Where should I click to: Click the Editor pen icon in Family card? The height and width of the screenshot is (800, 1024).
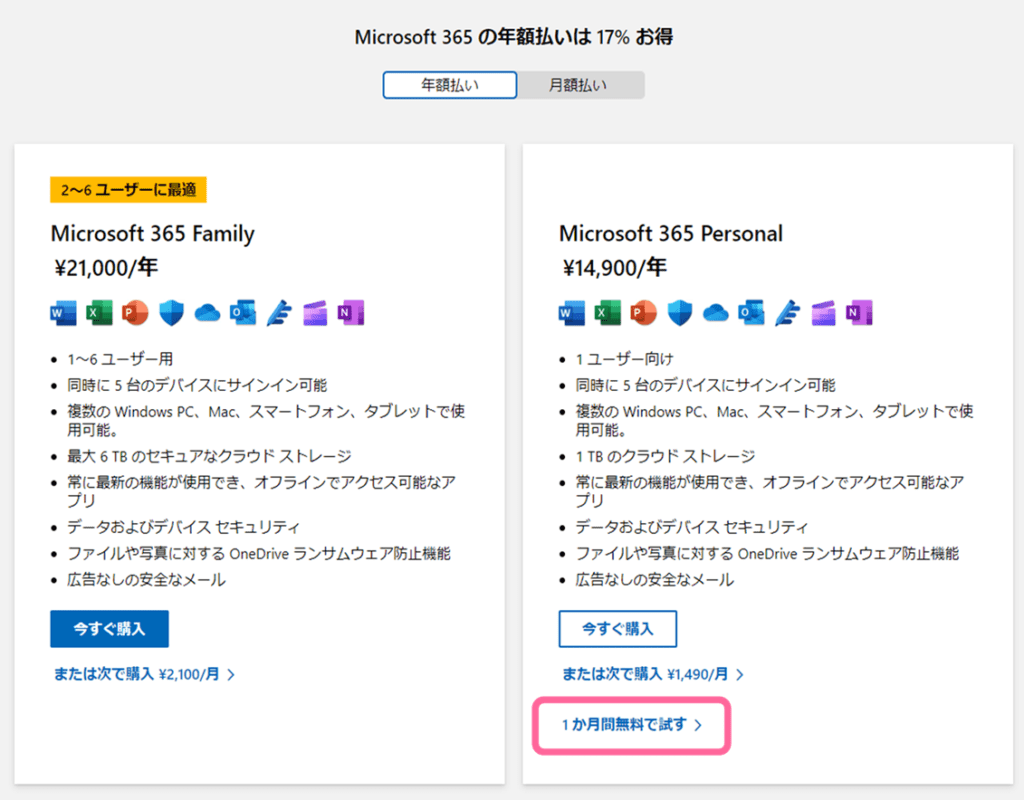point(279,313)
